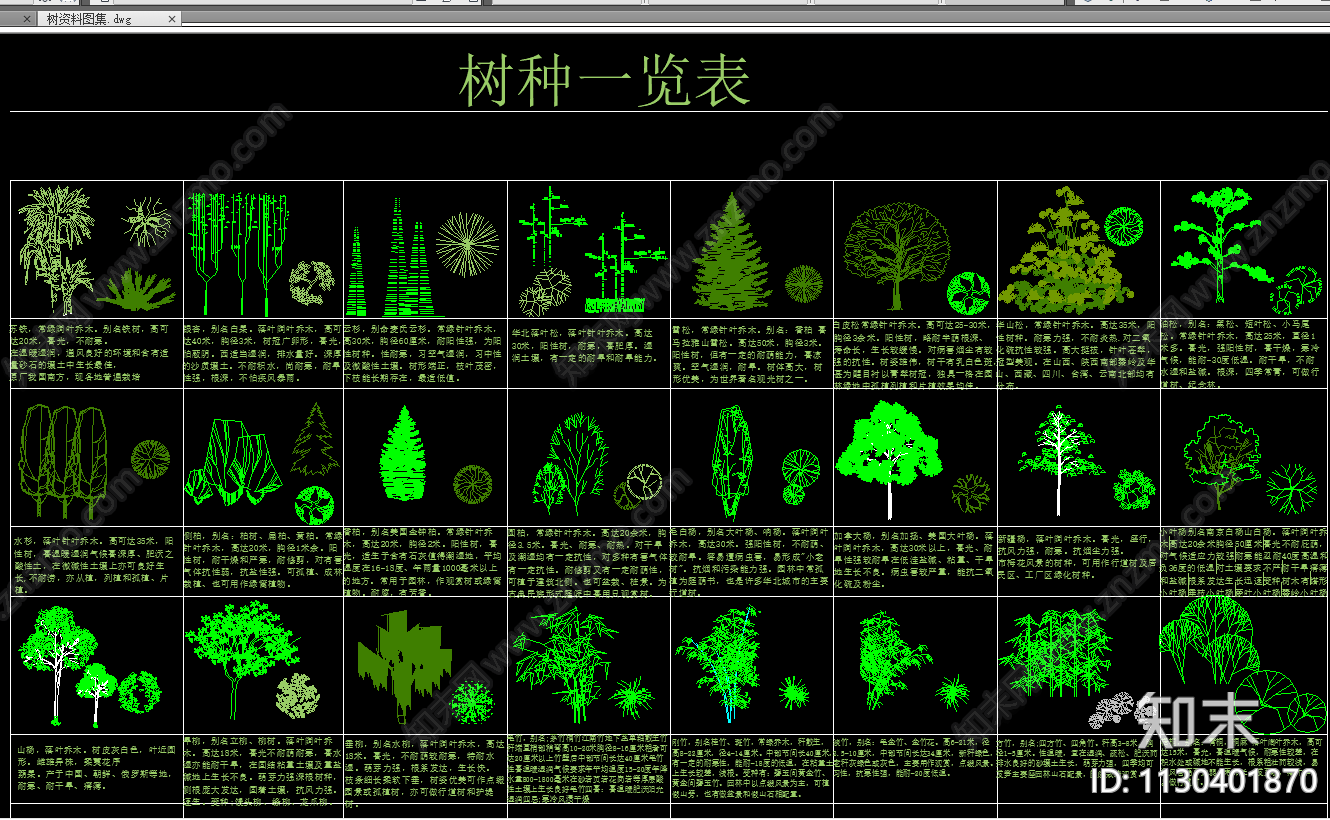Screen dimensions: 1330x820
Task: Pick the 雪松 circular plan-view symbol
Action: coord(804,284)
